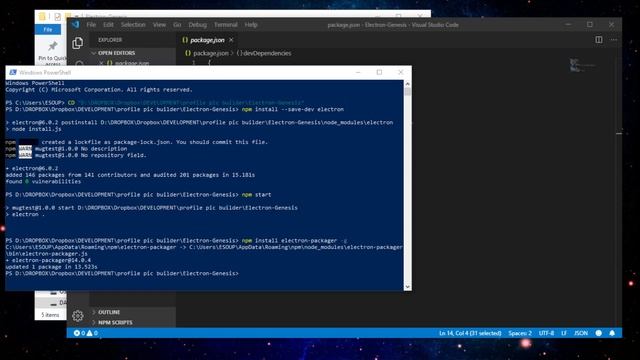Open the Manage gear icon in VS Code
640x360 pixels.
click(x=78, y=316)
